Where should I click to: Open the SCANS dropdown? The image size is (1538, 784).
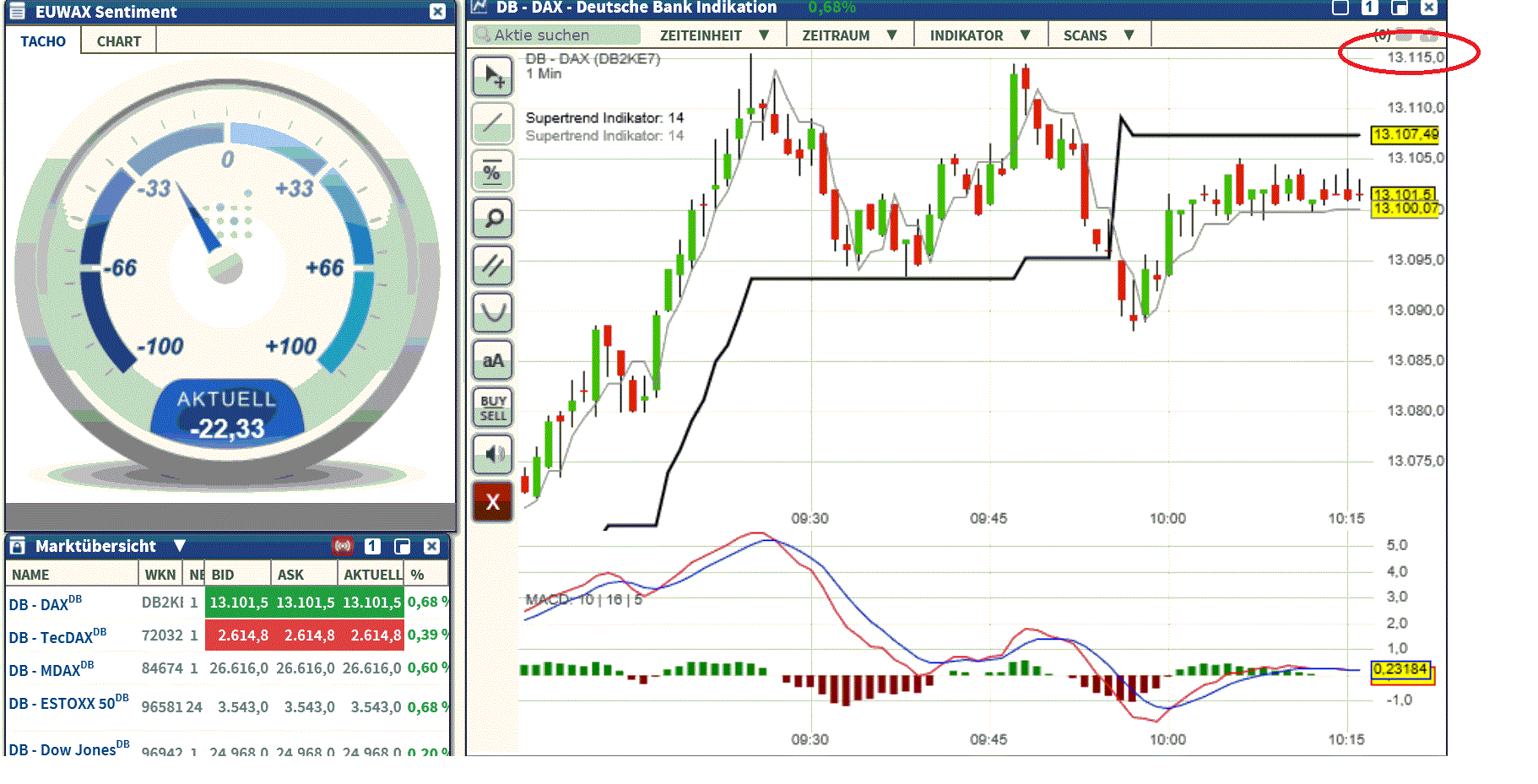coord(1096,35)
